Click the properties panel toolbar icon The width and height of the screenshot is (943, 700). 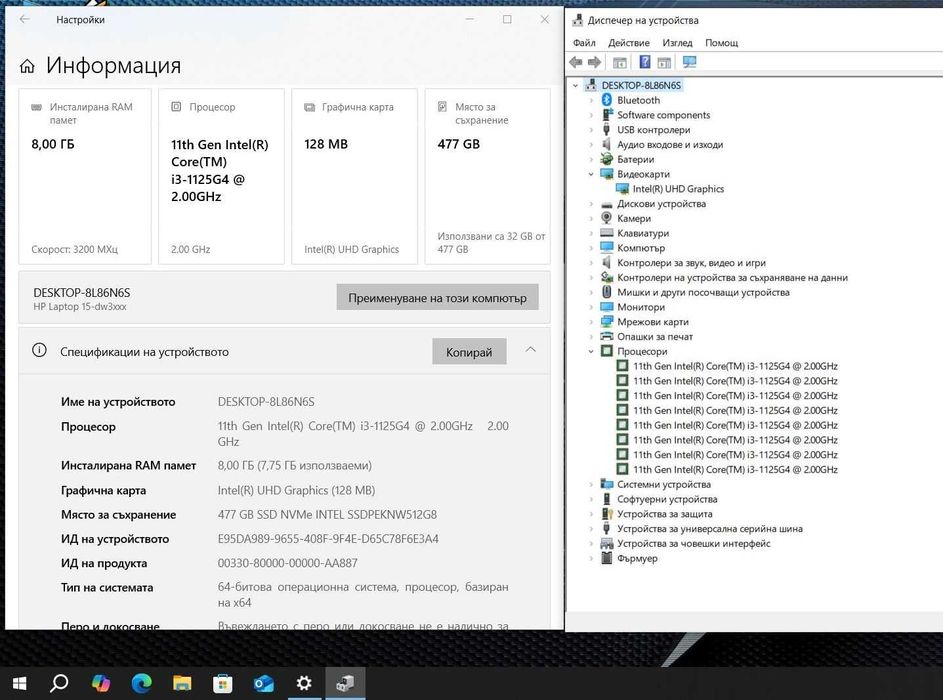[664, 62]
